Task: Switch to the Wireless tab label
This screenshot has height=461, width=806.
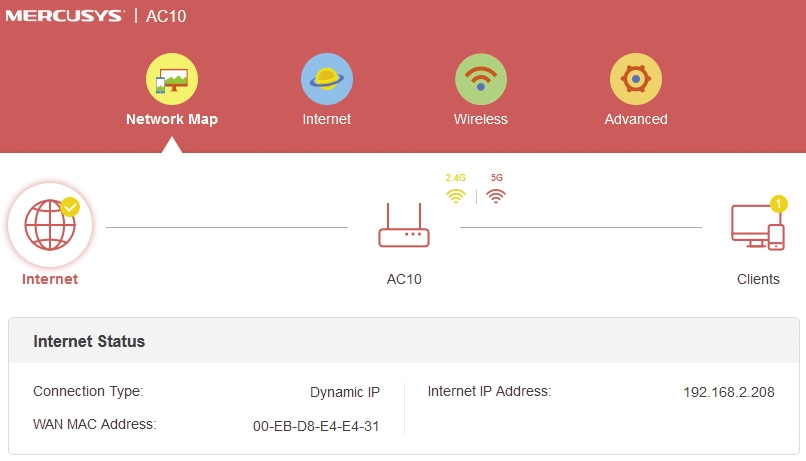Action: tap(481, 119)
